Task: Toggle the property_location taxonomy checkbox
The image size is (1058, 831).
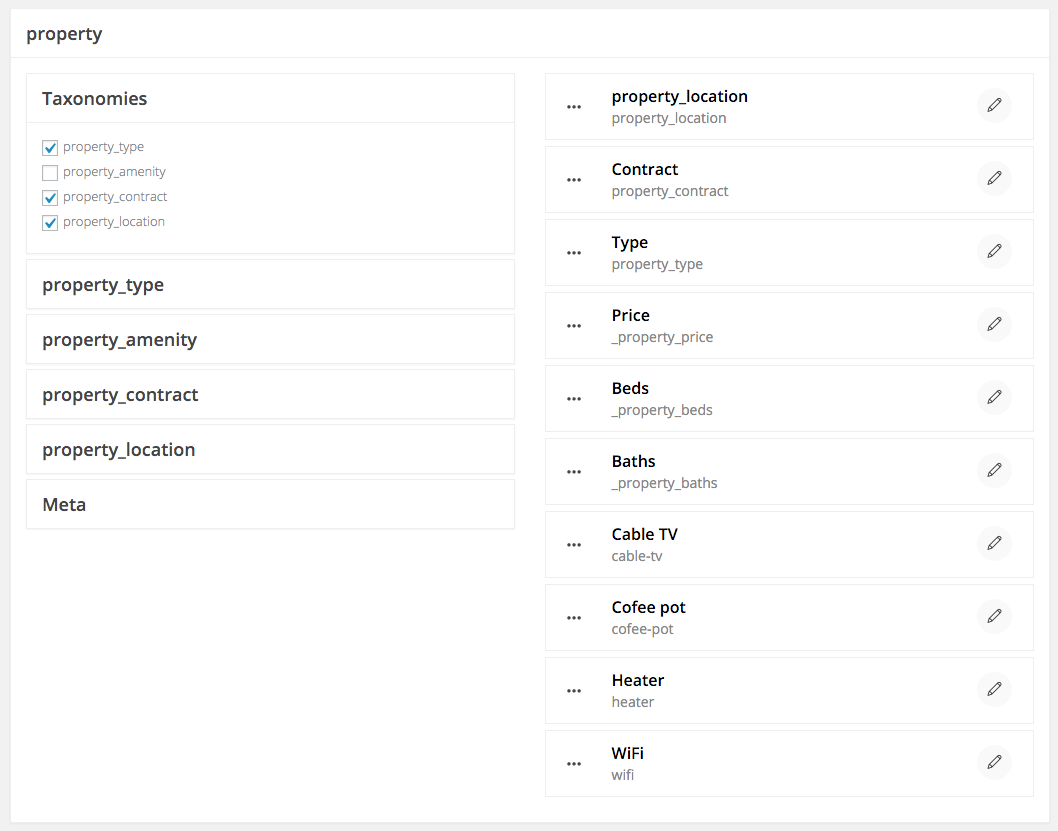Action: [x=50, y=223]
